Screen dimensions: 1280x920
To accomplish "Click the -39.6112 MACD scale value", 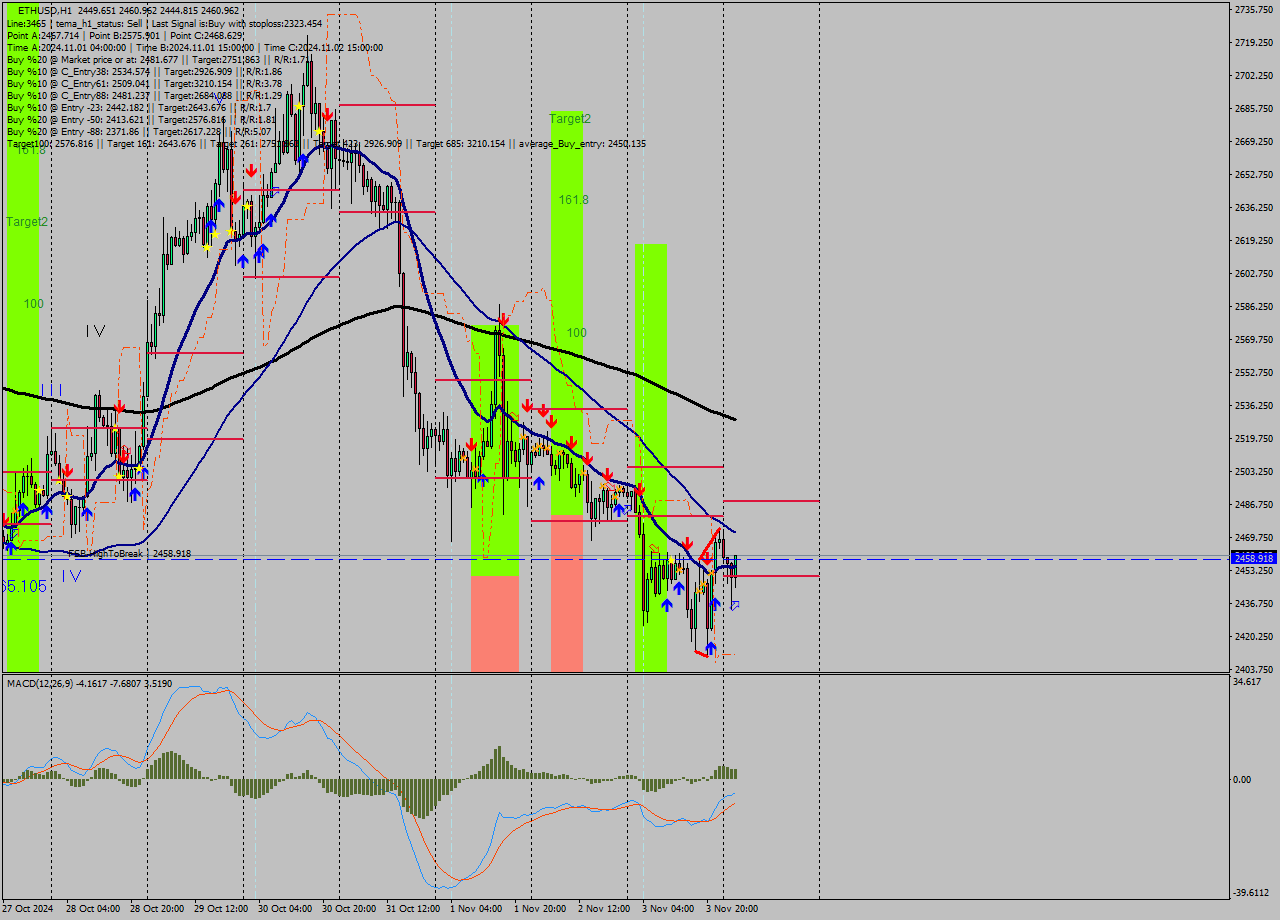I will [x=1250, y=893].
